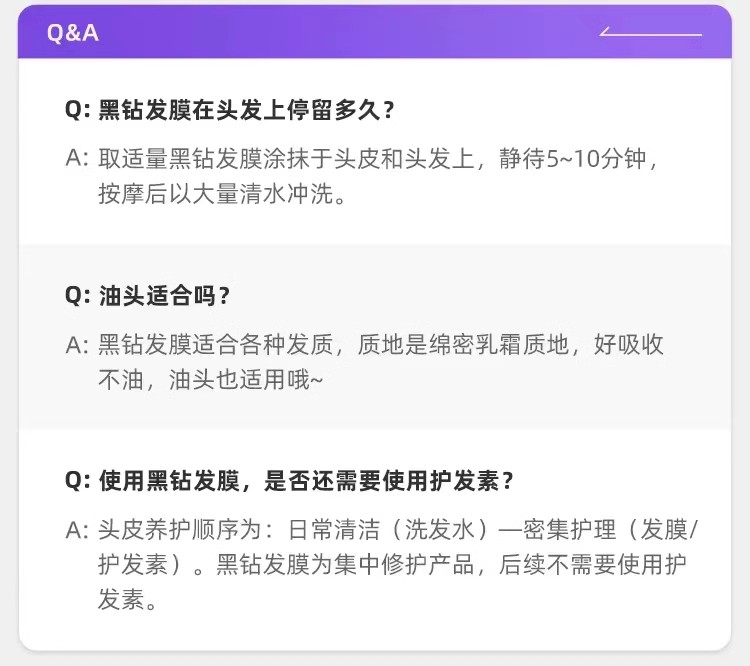Image resolution: width=750 pixels, height=666 pixels.
Task: Click the first 'A:' answer marker
Action: click(x=77, y=158)
